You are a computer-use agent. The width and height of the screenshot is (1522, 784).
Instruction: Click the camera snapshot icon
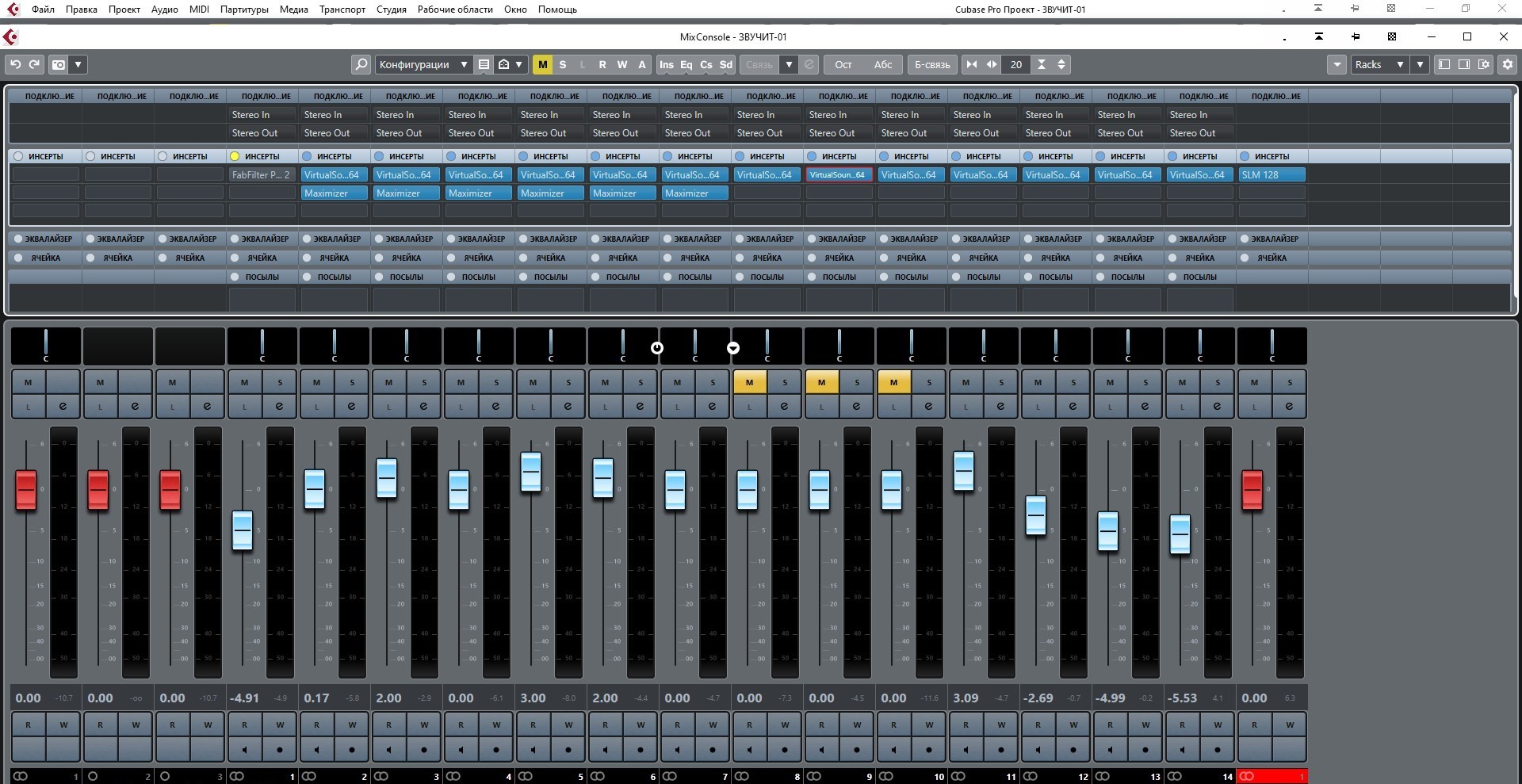click(x=59, y=64)
